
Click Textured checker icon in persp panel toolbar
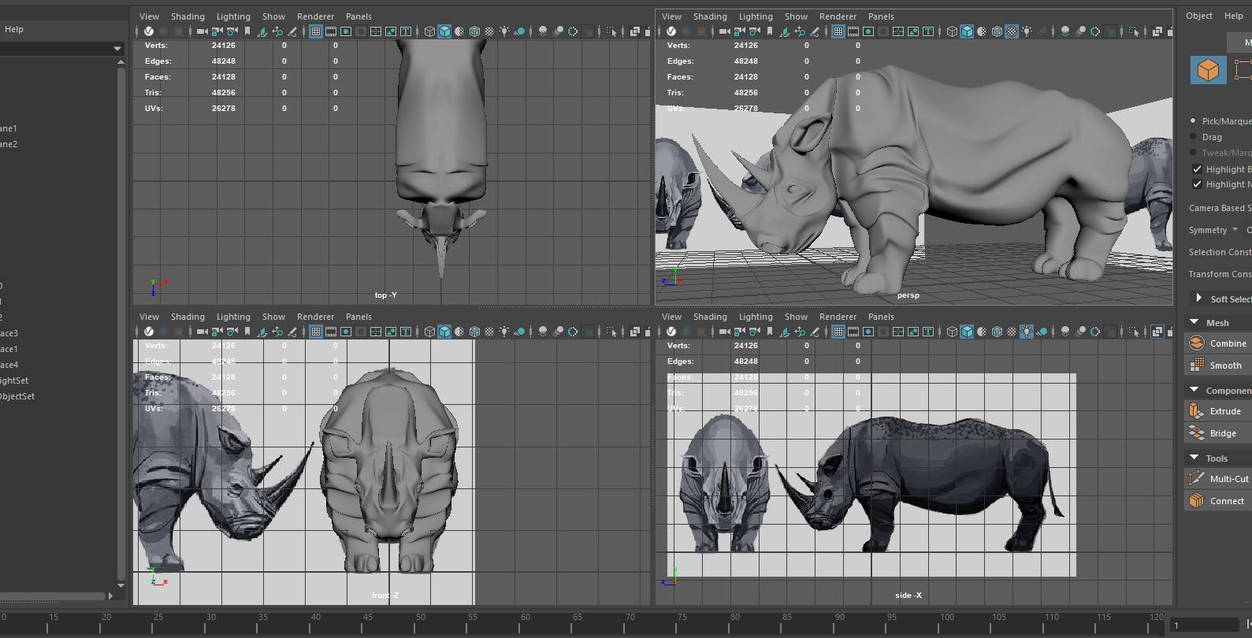click(1011, 31)
